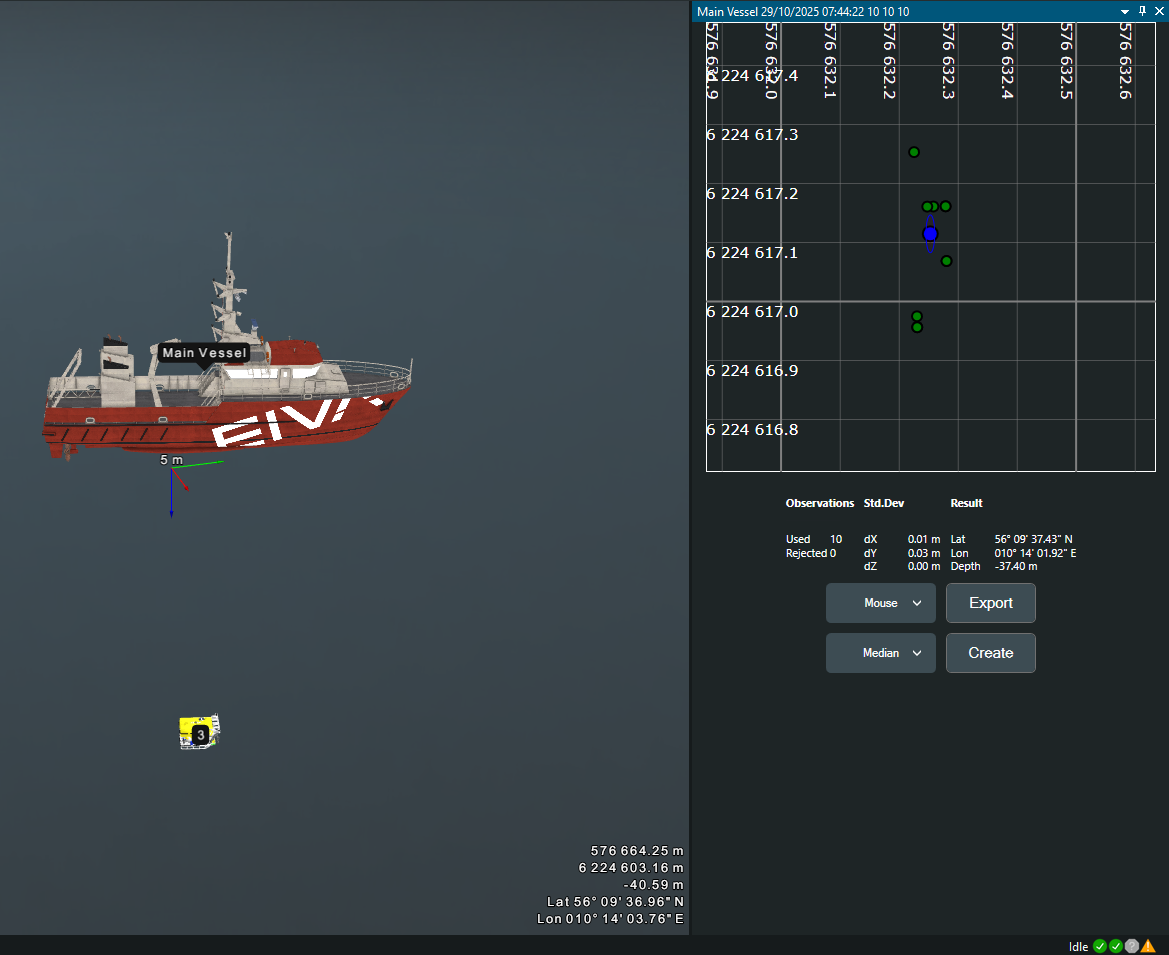The image size is (1169, 955).
Task: Select the topmost green observation point near 617.3
Action: click(914, 152)
